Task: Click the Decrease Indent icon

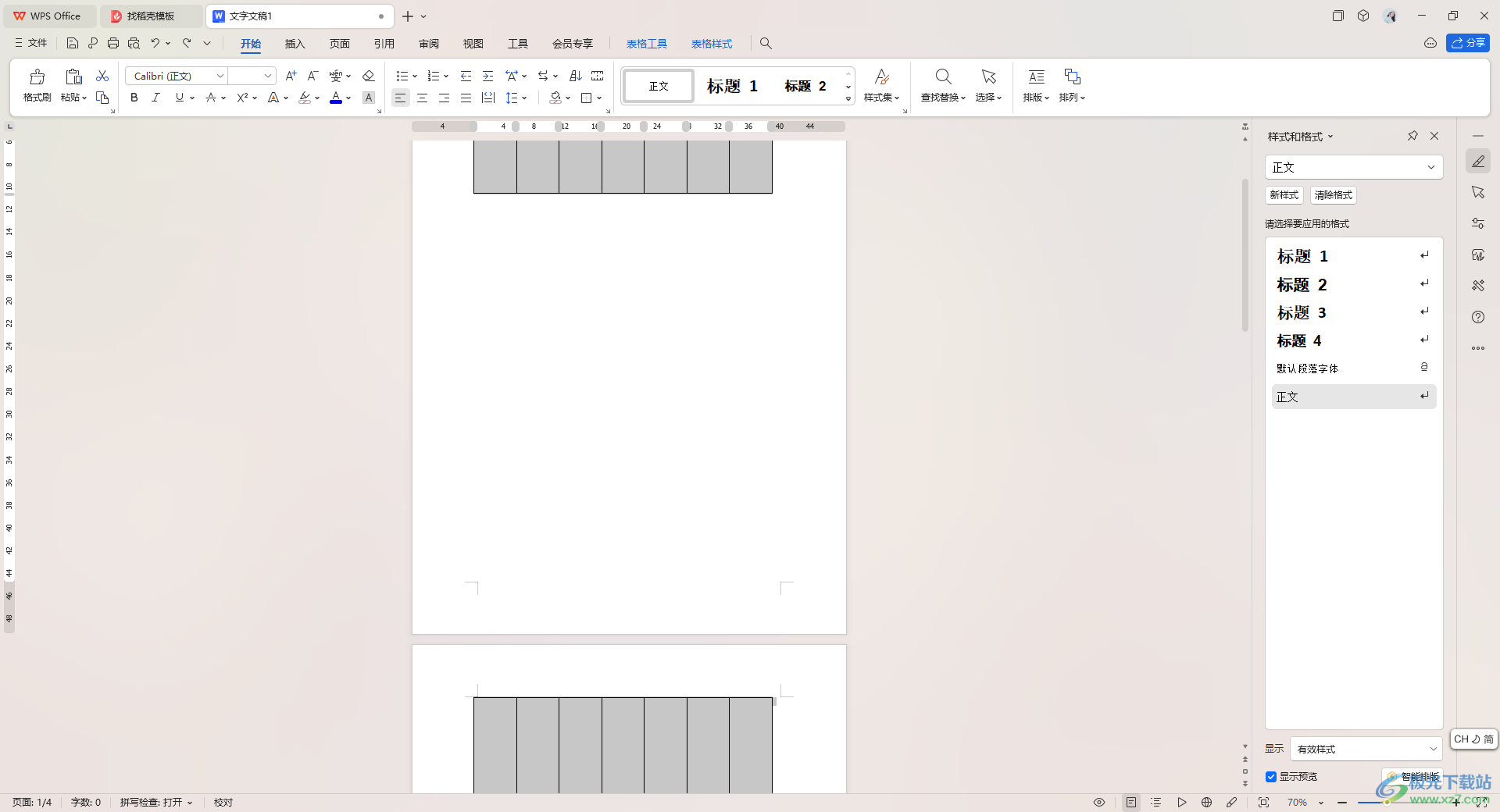Action: [x=466, y=76]
